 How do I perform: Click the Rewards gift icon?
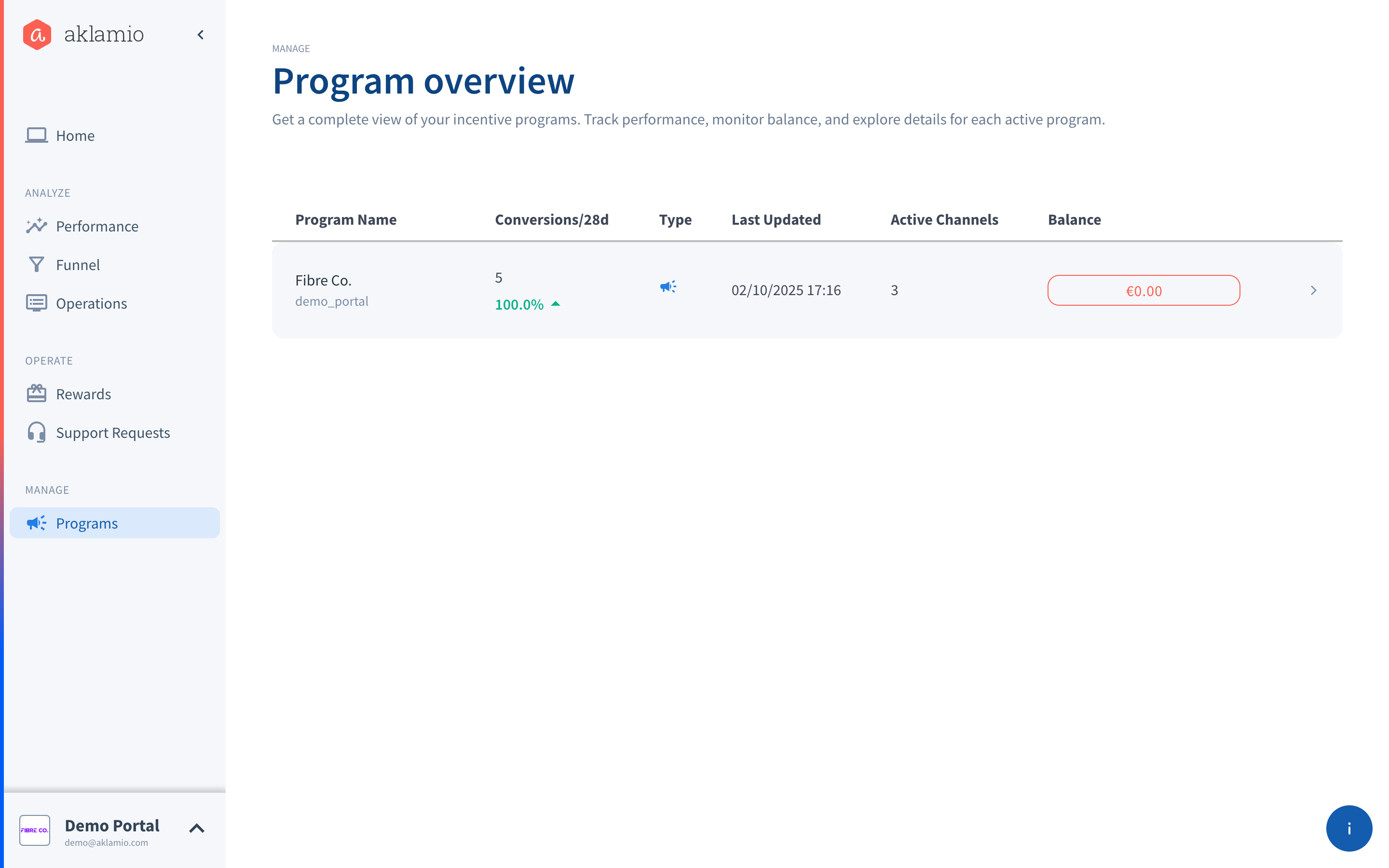[36, 394]
